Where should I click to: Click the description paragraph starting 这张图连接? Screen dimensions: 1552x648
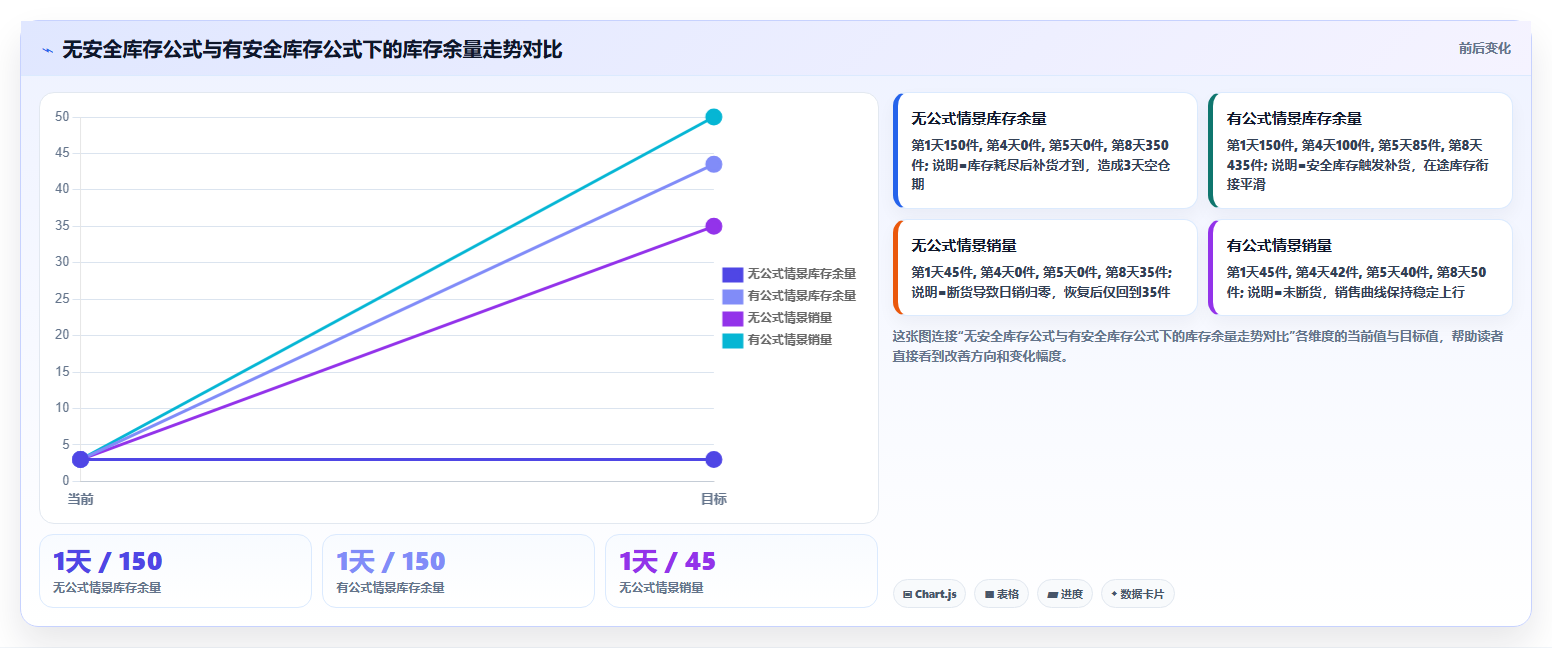(1198, 346)
